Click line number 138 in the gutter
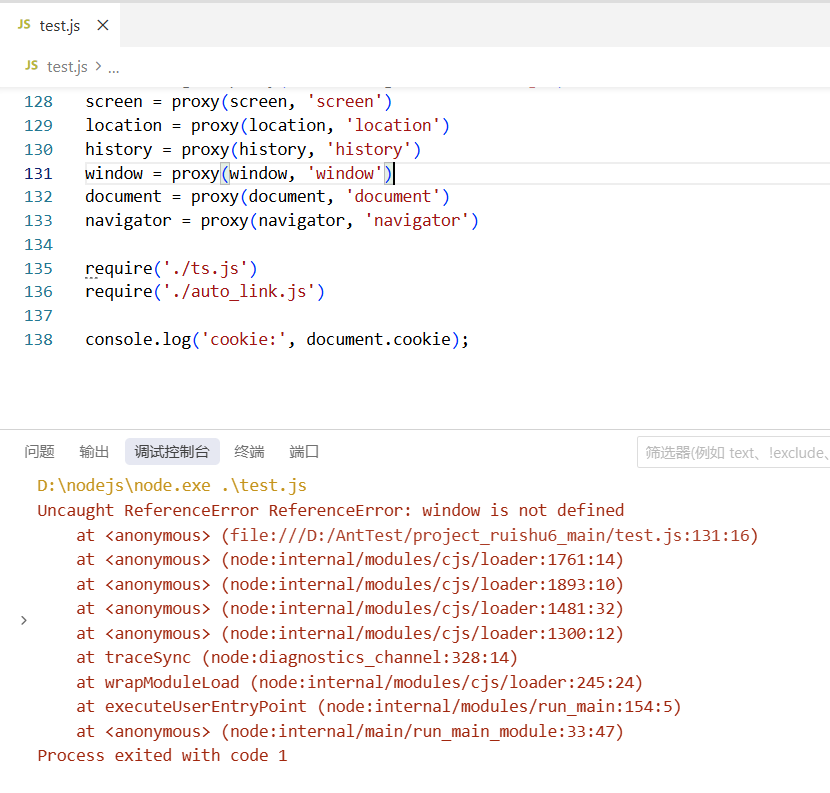Image resolution: width=830 pixels, height=793 pixels. [38, 340]
